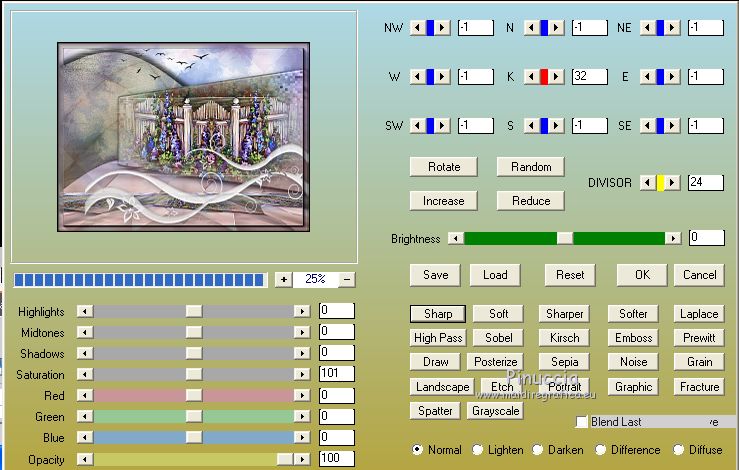Increase the NW value with right arrow
Screen dimensions: 739x470
point(443,28)
